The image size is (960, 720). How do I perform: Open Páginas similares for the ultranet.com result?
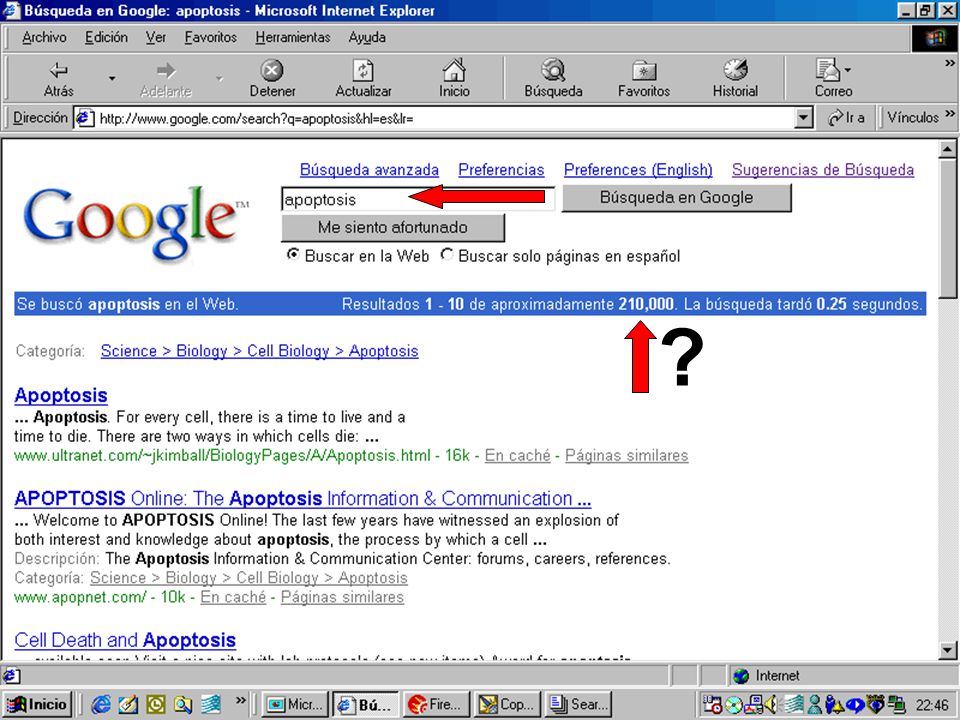click(x=626, y=456)
